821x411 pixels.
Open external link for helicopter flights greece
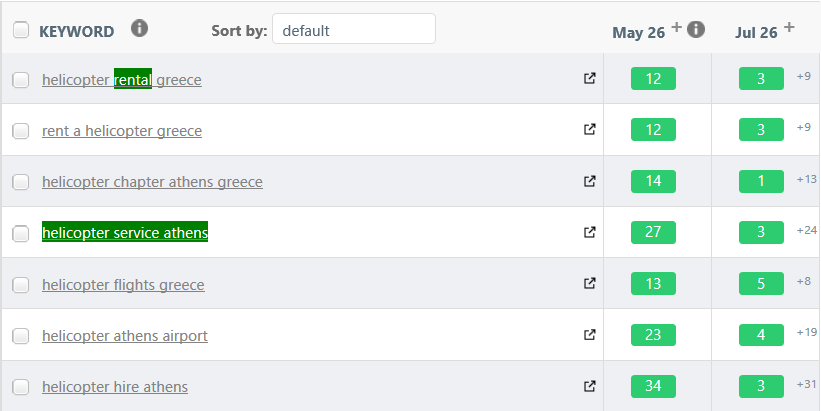click(590, 283)
